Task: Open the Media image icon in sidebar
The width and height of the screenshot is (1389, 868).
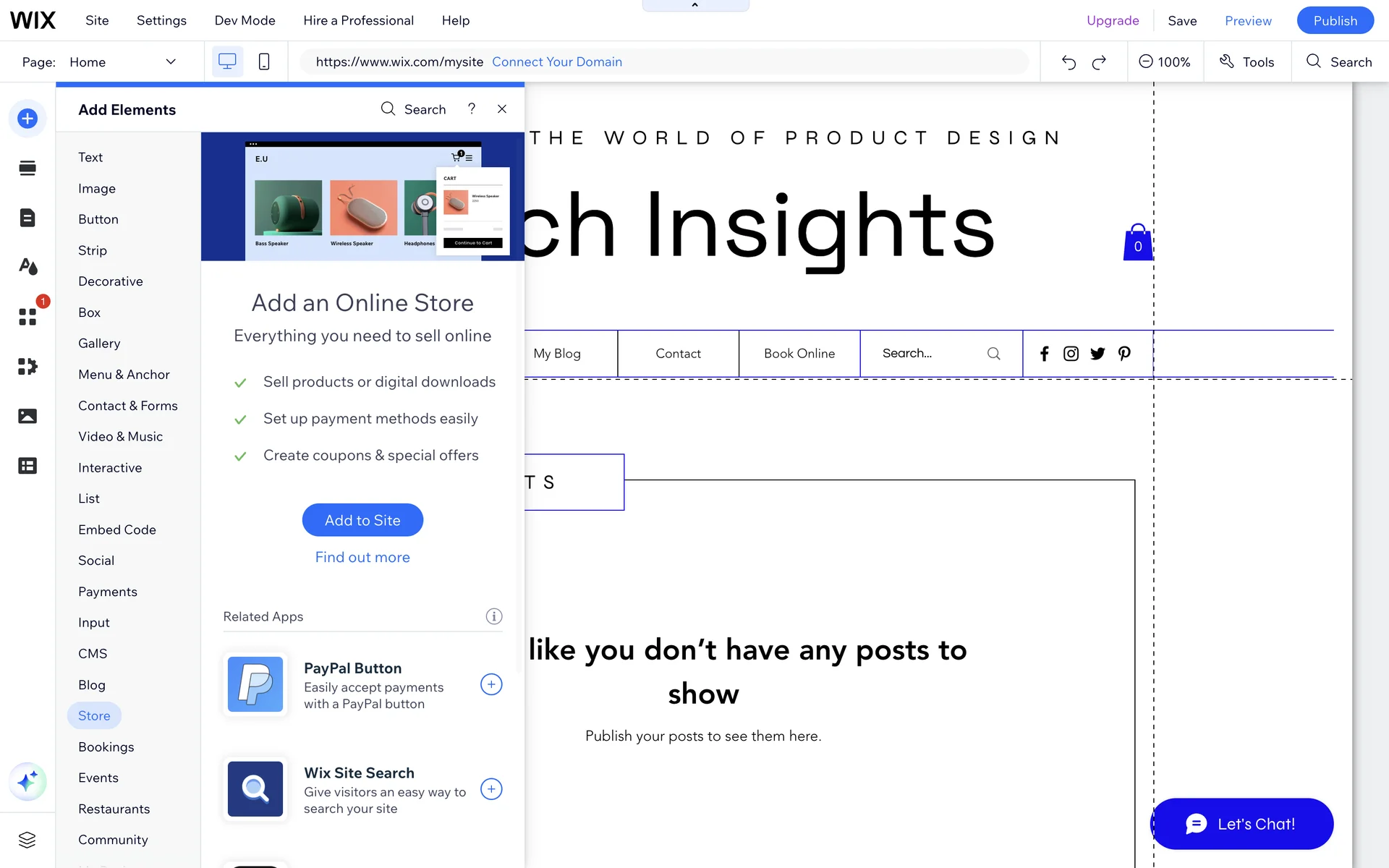Action: click(27, 416)
